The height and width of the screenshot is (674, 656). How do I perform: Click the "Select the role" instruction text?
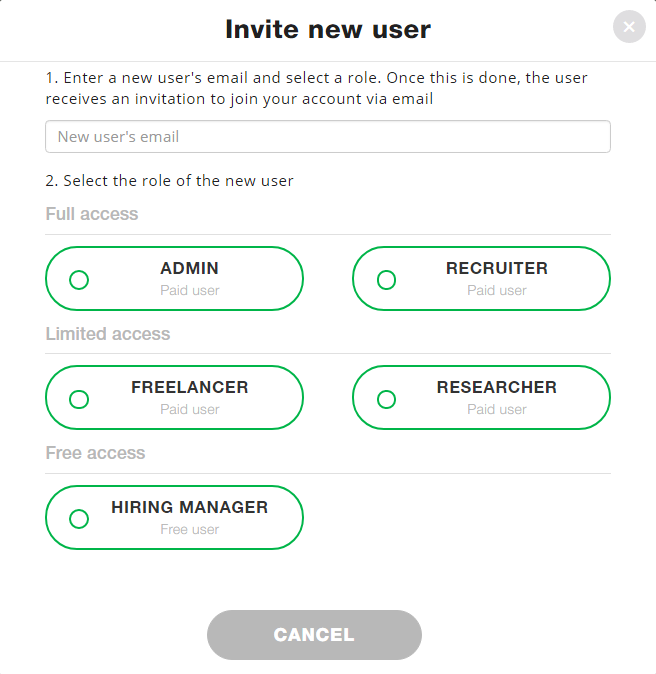(170, 181)
